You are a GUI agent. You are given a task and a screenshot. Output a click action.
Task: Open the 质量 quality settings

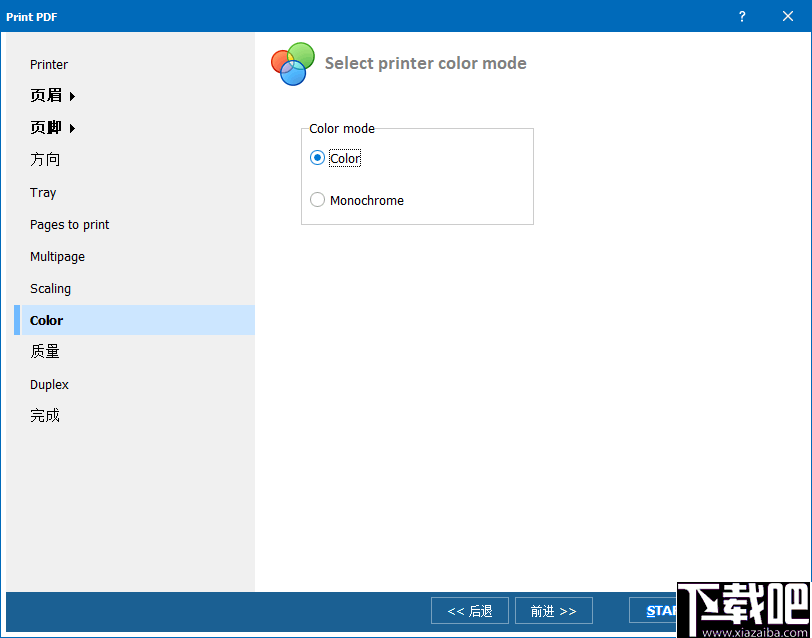point(44,352)
